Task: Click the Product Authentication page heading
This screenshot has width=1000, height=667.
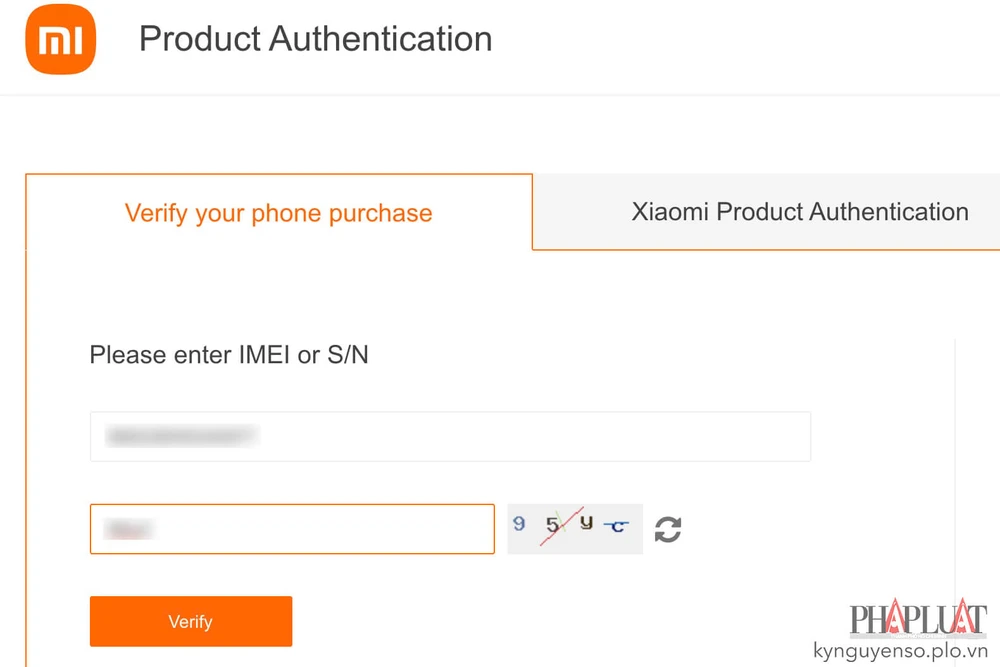Action: [x=316, y=40]
